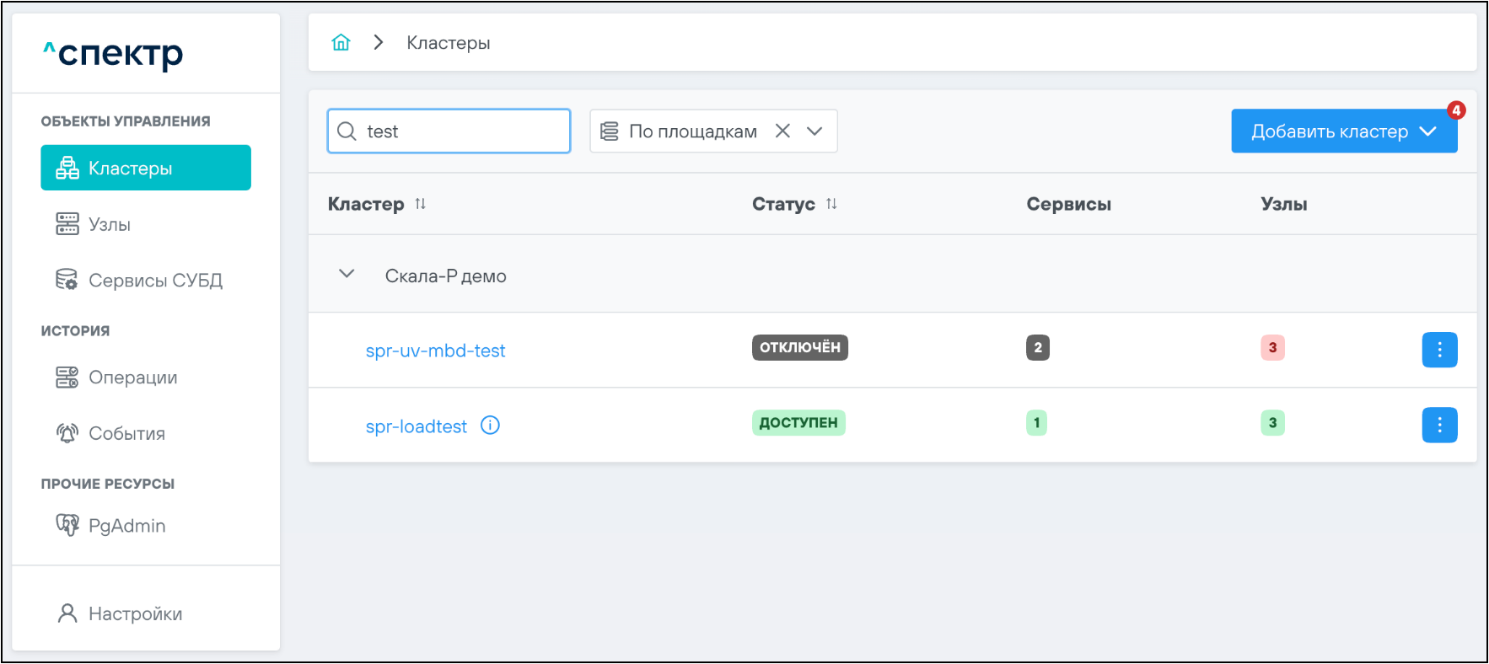Image resolution: width=1489 pixels, height=664 pixels.
Task: Open the По площадкам grouping dropdown
Action: (815, 131)
